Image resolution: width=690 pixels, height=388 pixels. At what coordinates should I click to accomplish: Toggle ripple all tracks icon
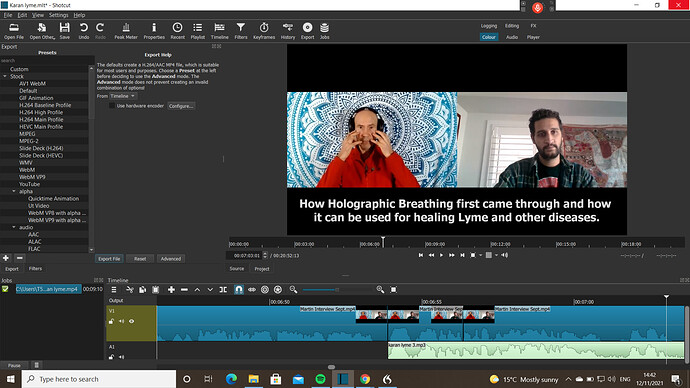pyautogui.click(x=278, y=289)
